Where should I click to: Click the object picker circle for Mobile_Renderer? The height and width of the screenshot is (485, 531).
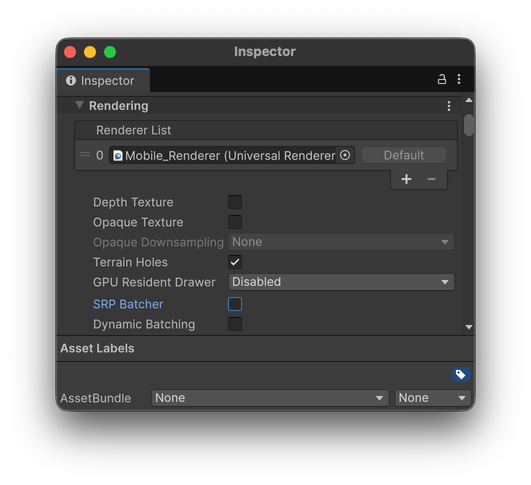[x=345, y=155]
